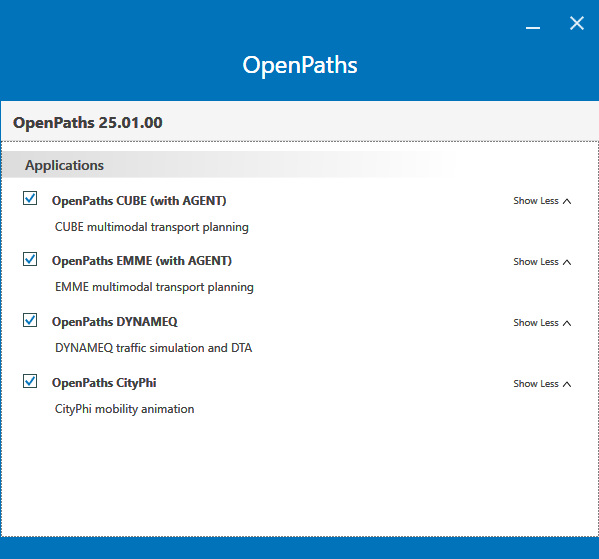This screenshot has width=599, height=559.
Task: Collapse OpenPaths CityPhi details with Show Less
Action: pyautogui.click(x=542, y=384)
